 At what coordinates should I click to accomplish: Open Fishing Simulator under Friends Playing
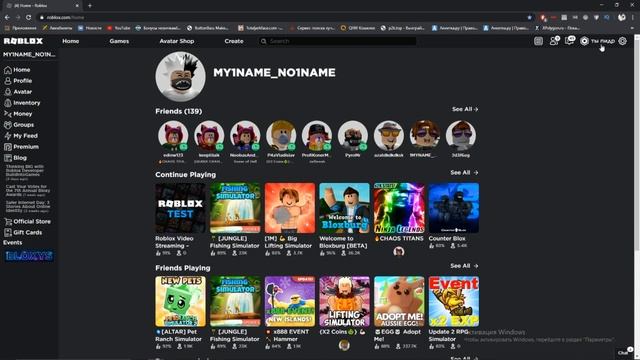[x=235, y=301]
